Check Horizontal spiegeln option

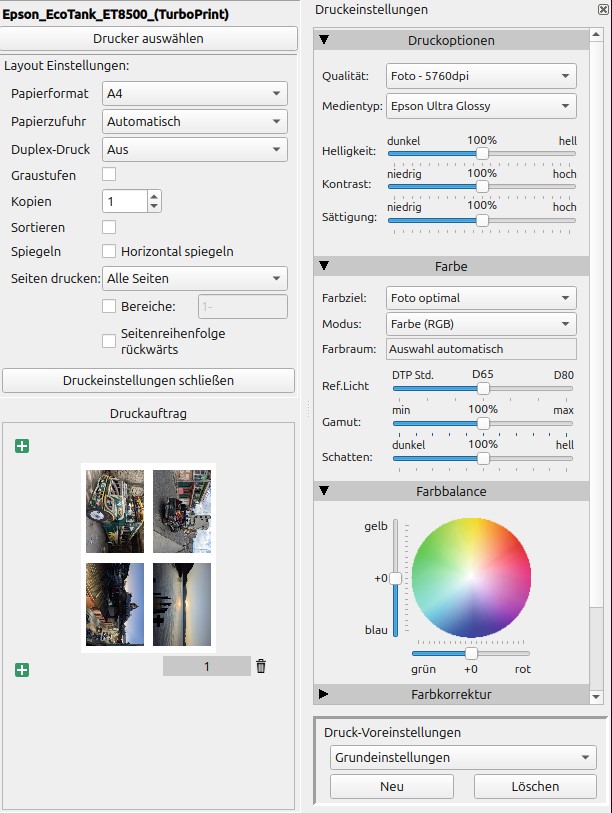click(109, 251)
